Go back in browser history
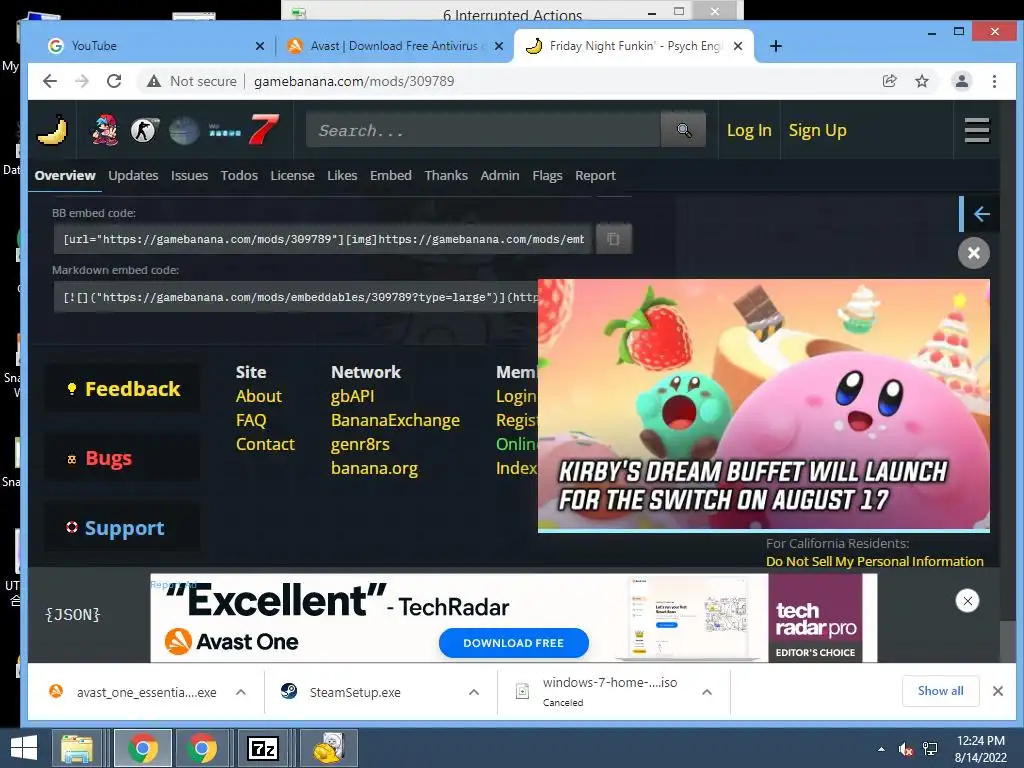Viewport: 1024px width, 768px height. [50, 81]
